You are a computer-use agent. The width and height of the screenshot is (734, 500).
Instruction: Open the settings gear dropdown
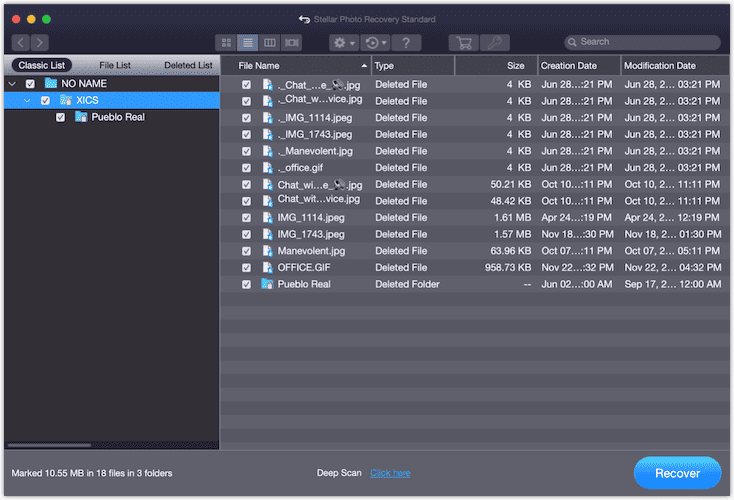[344, 42]
